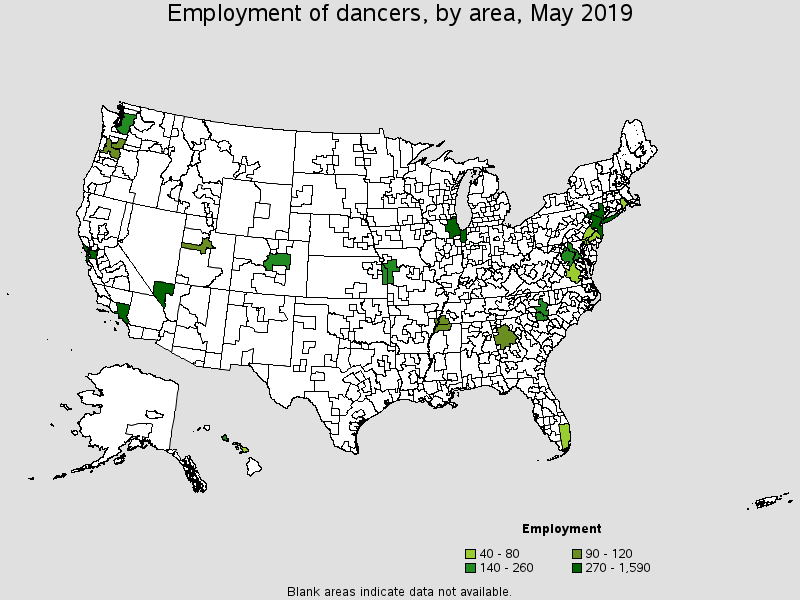Click the large Hawaii Big Island
Viewport: 800px width, 600px height.
pos(254,466)
